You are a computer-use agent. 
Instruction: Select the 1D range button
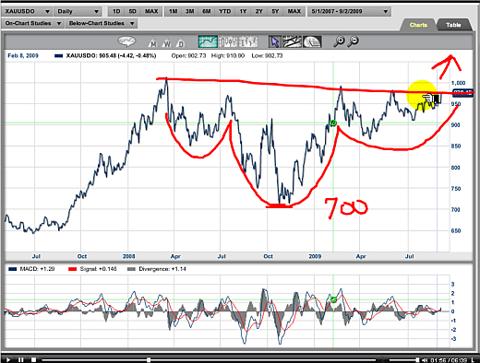click(116, 11)
